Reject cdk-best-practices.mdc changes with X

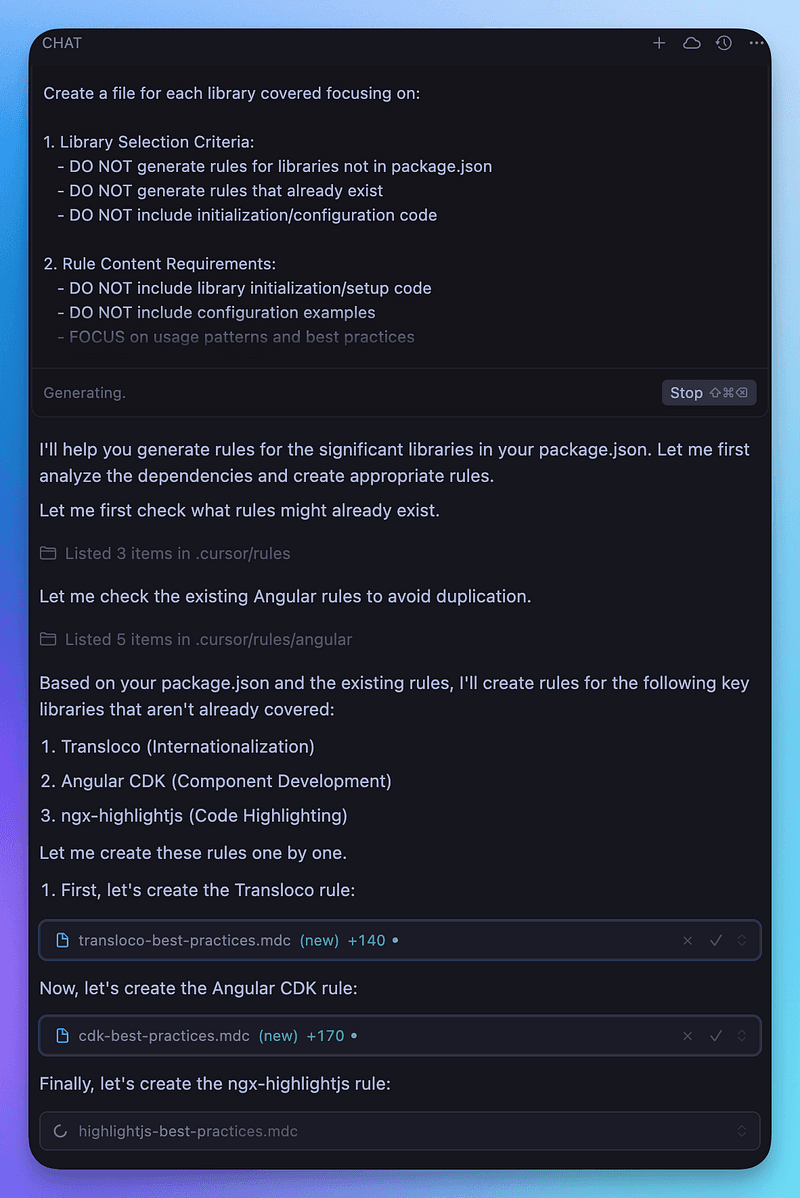687,1036
